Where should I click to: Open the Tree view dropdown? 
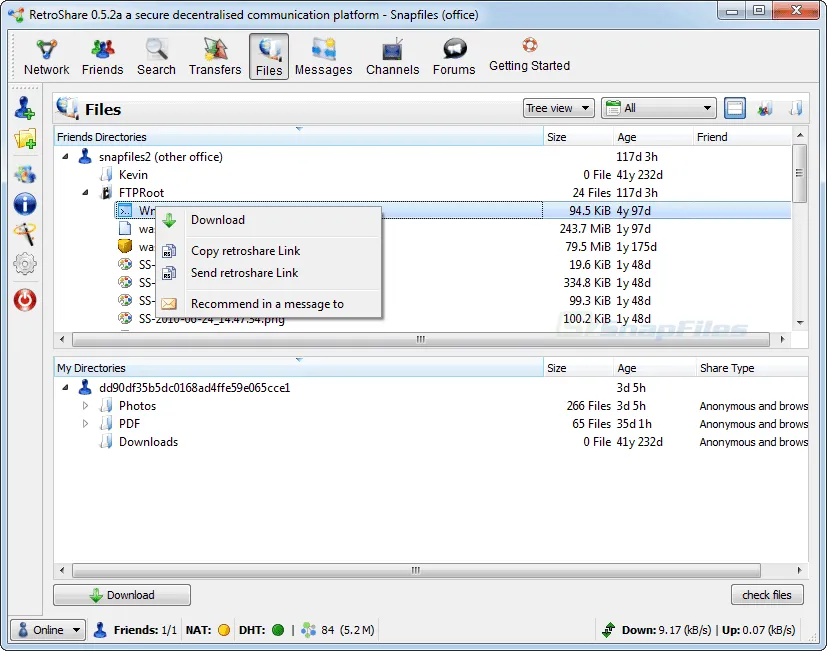pos(559,108)
